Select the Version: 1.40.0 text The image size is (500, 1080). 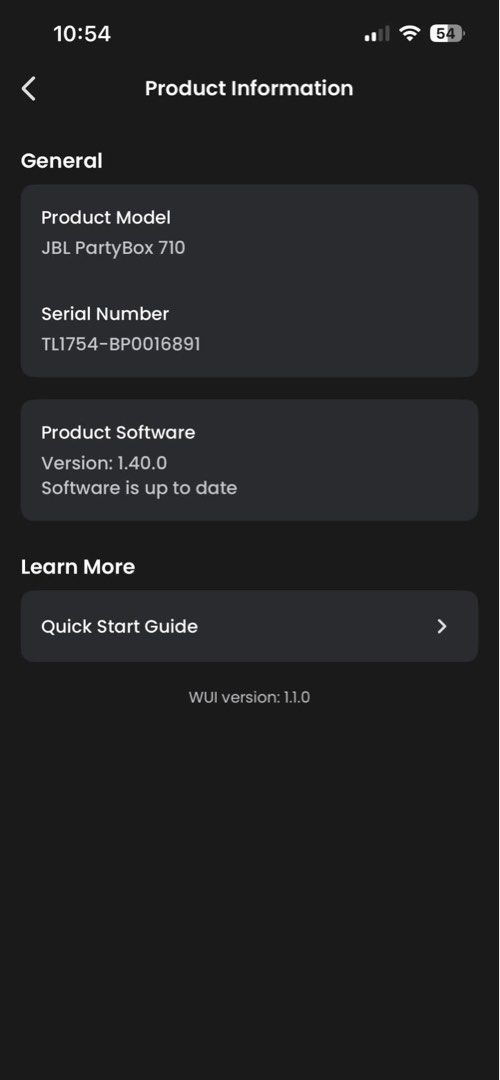coord(104,462)
